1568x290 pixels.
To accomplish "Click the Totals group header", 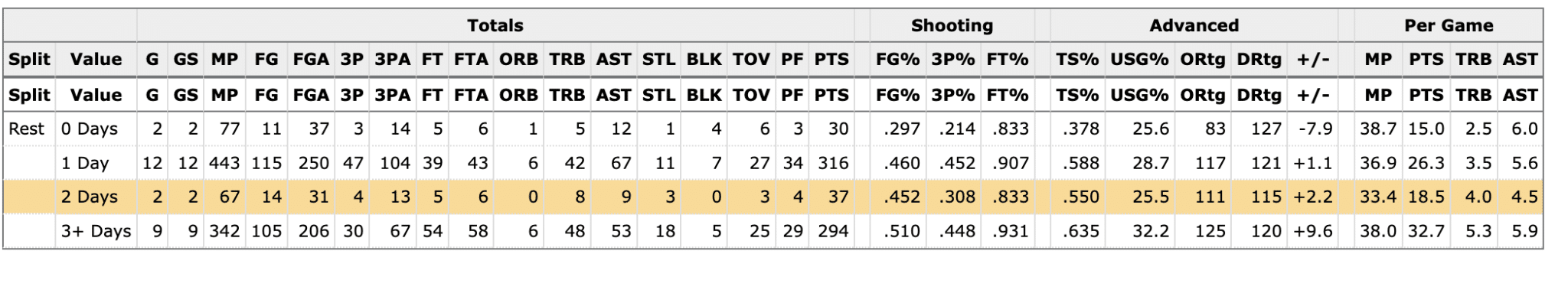I will tap(495, 25).
